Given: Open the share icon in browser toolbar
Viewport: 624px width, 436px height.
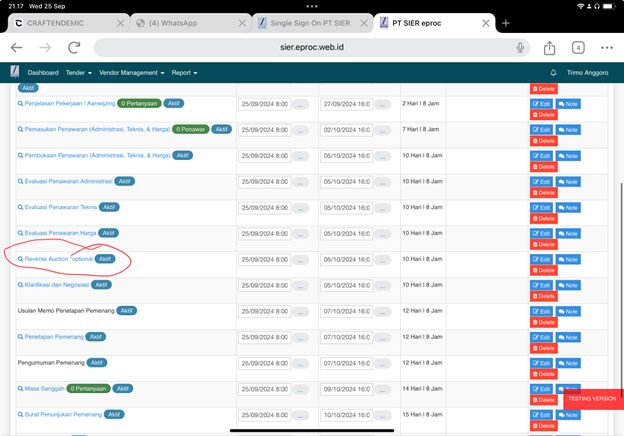Looking at the screenshot, I should click(x=550, y=47).
